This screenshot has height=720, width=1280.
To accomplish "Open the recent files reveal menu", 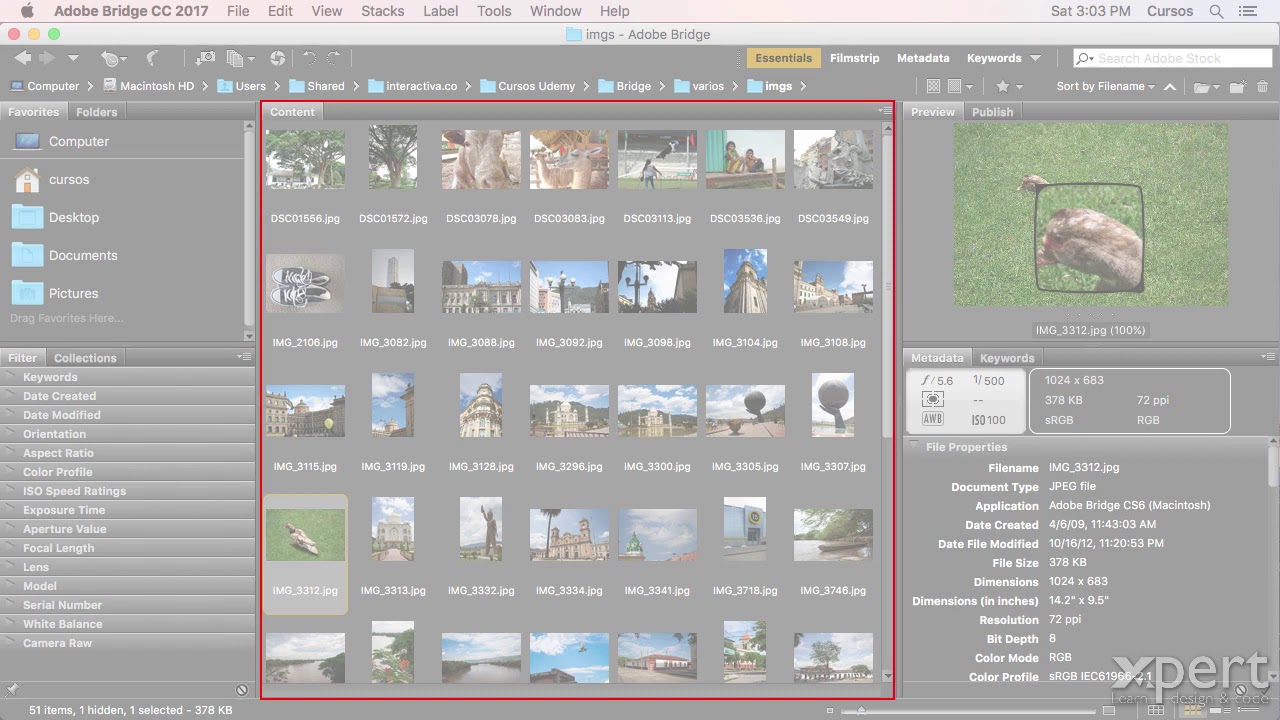I will click(x=113, y=59).
